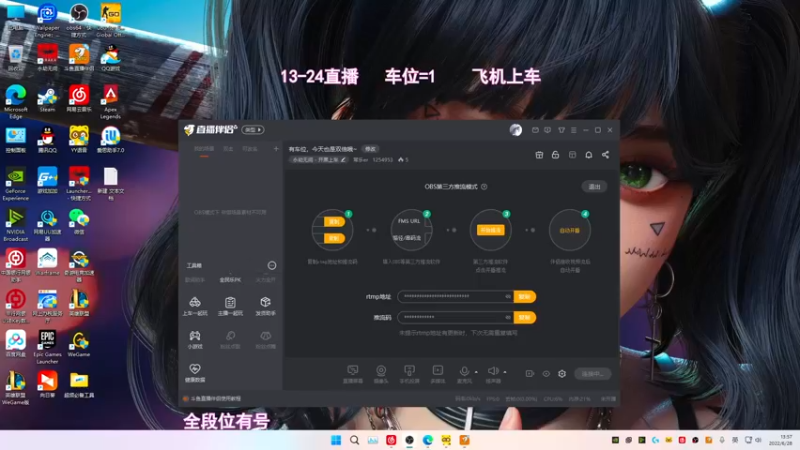
Task: Open Microsoft Edge from the desktop
Action: (x=16, y=103)
